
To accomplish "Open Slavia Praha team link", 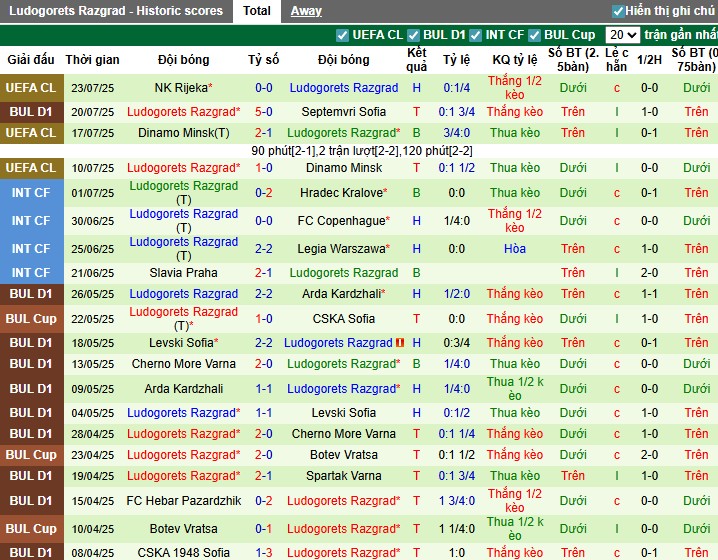I will (x=183, y=273).
